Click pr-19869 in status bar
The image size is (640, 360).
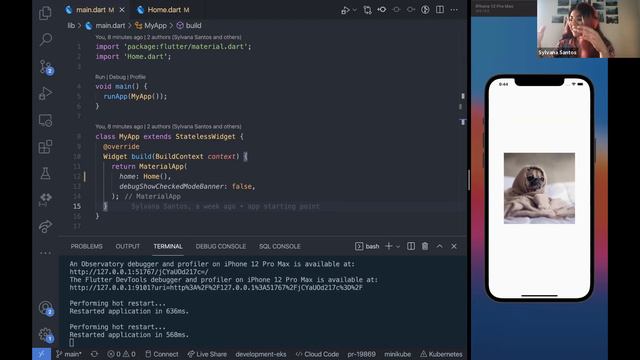(x=362, y=354)
